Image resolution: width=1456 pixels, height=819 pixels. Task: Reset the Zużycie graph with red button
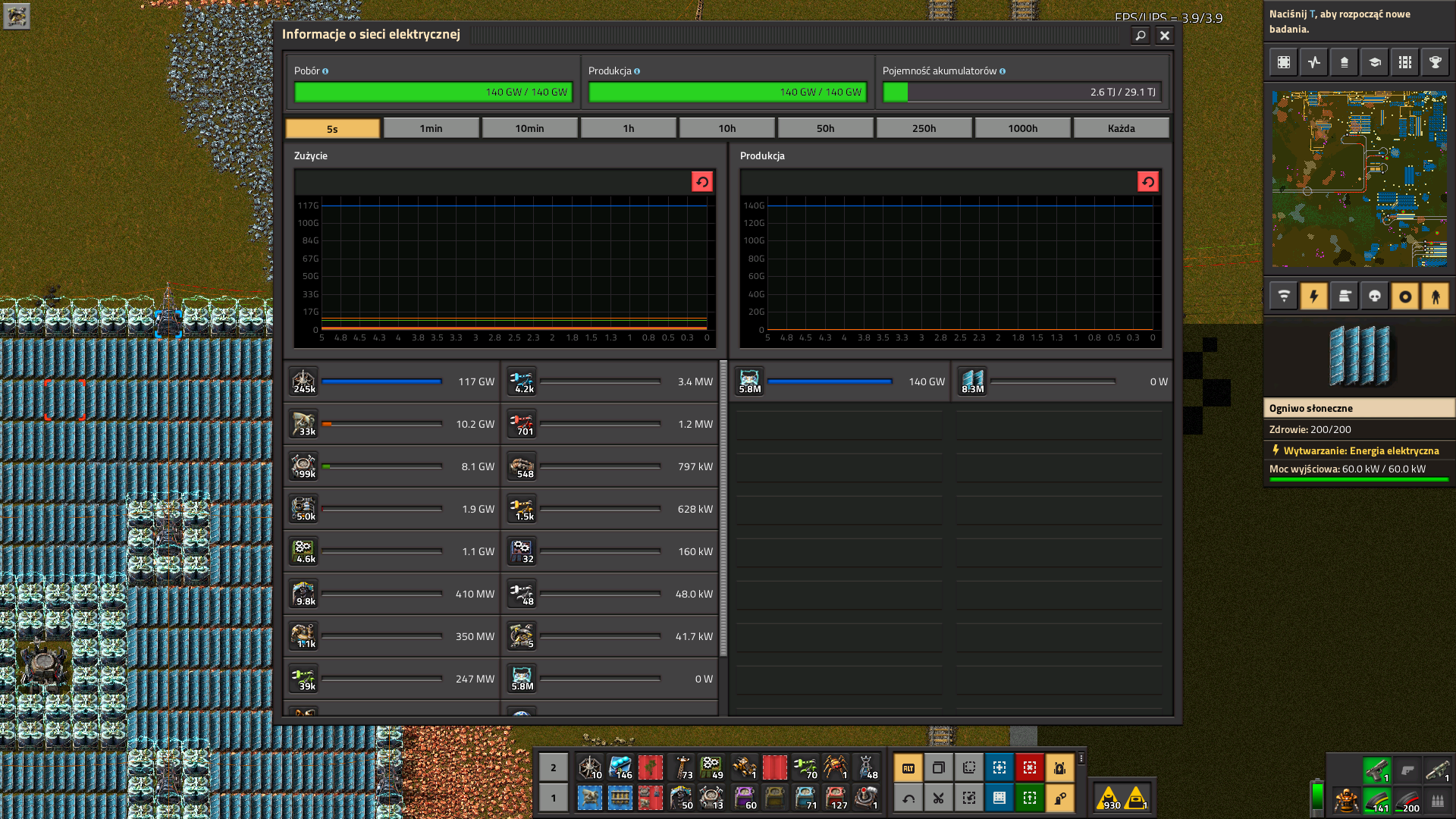point(701,182)
